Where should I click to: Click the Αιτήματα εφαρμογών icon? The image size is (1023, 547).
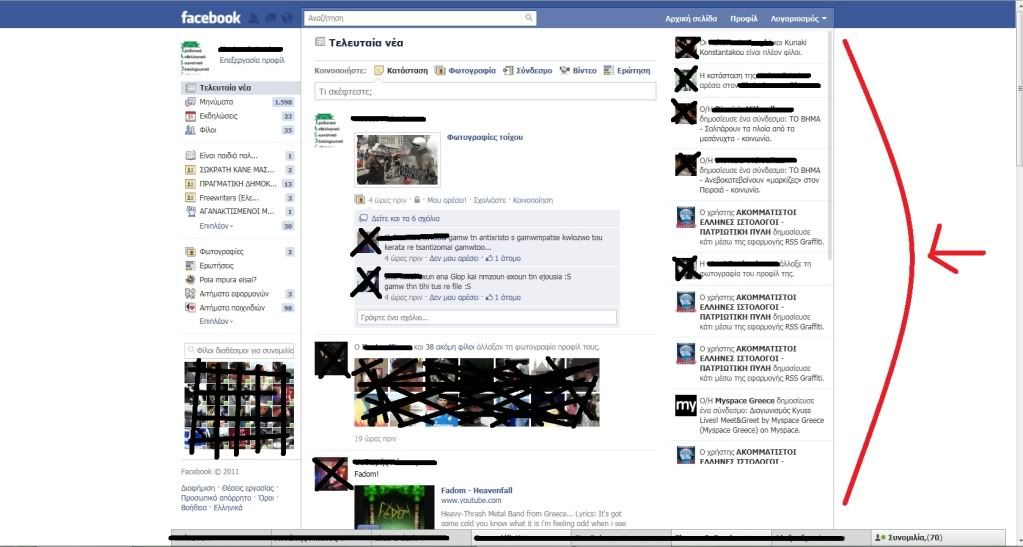pos(190,294)
